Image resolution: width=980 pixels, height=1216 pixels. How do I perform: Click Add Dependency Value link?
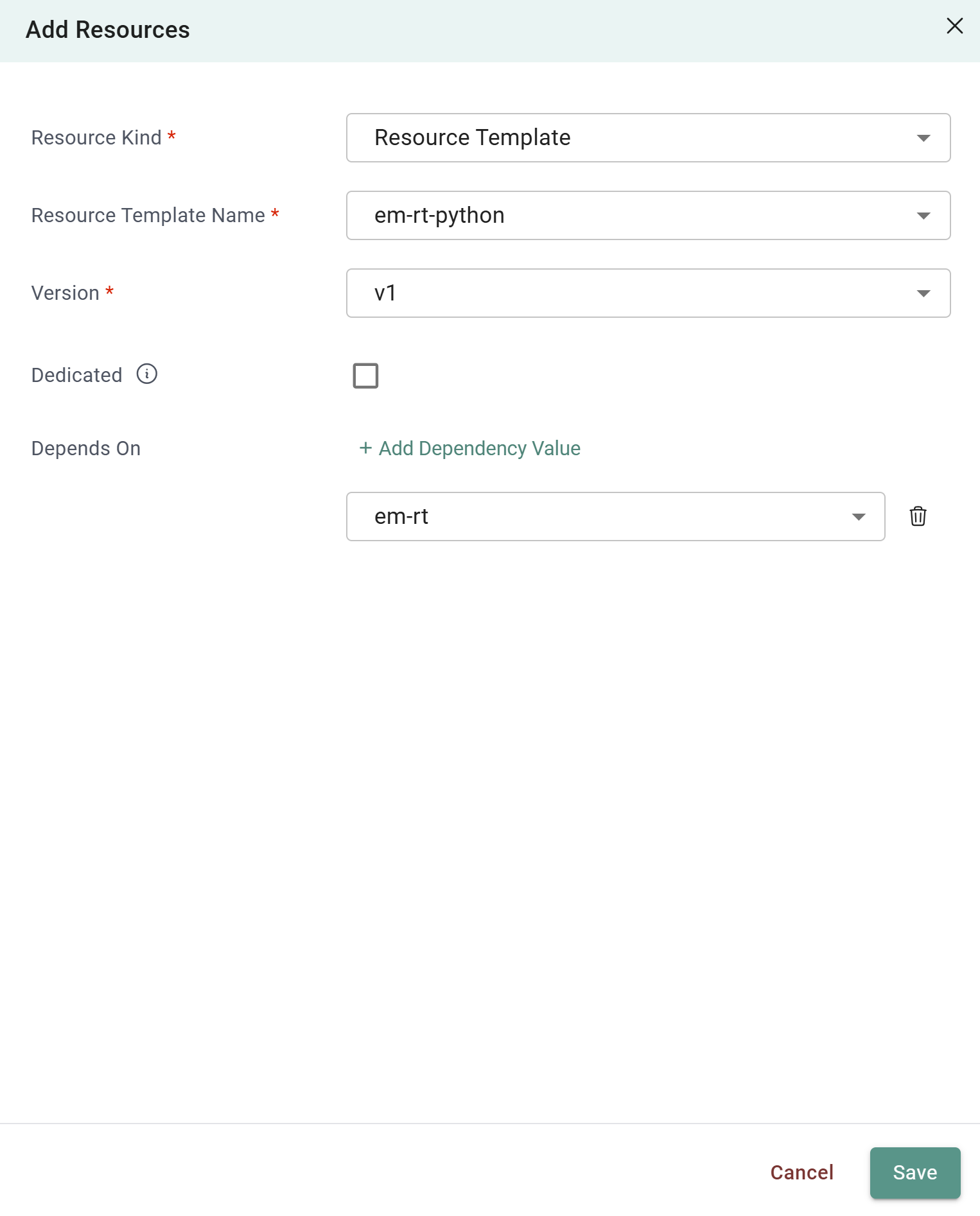coord(479,448)
